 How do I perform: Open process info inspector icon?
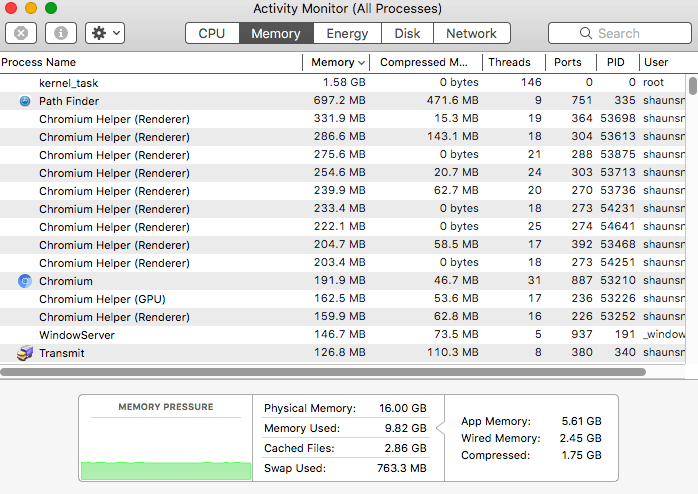point(61,33)
